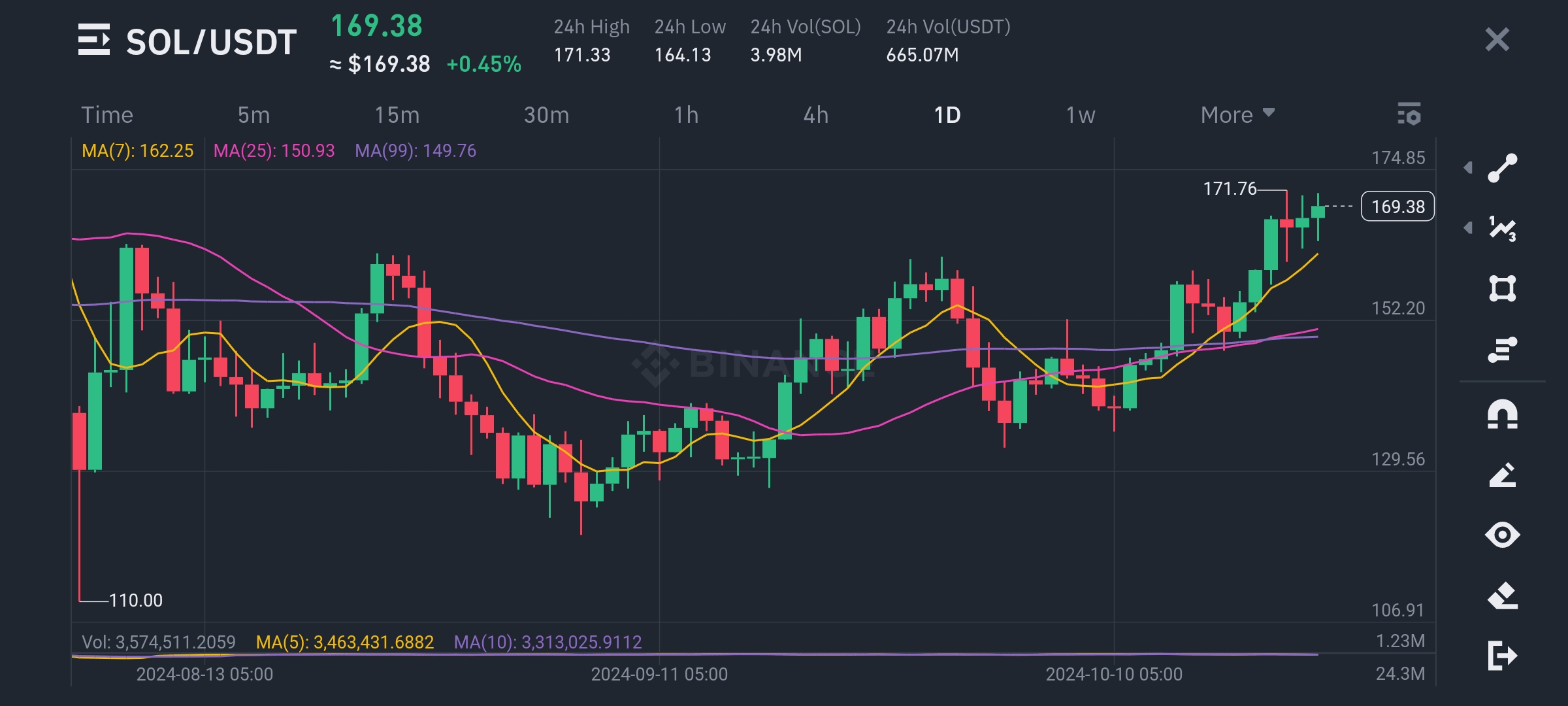The image size is (1568, 706).
Task: Open the trading pair list menu icon
Action: click(x=93, y=40)
